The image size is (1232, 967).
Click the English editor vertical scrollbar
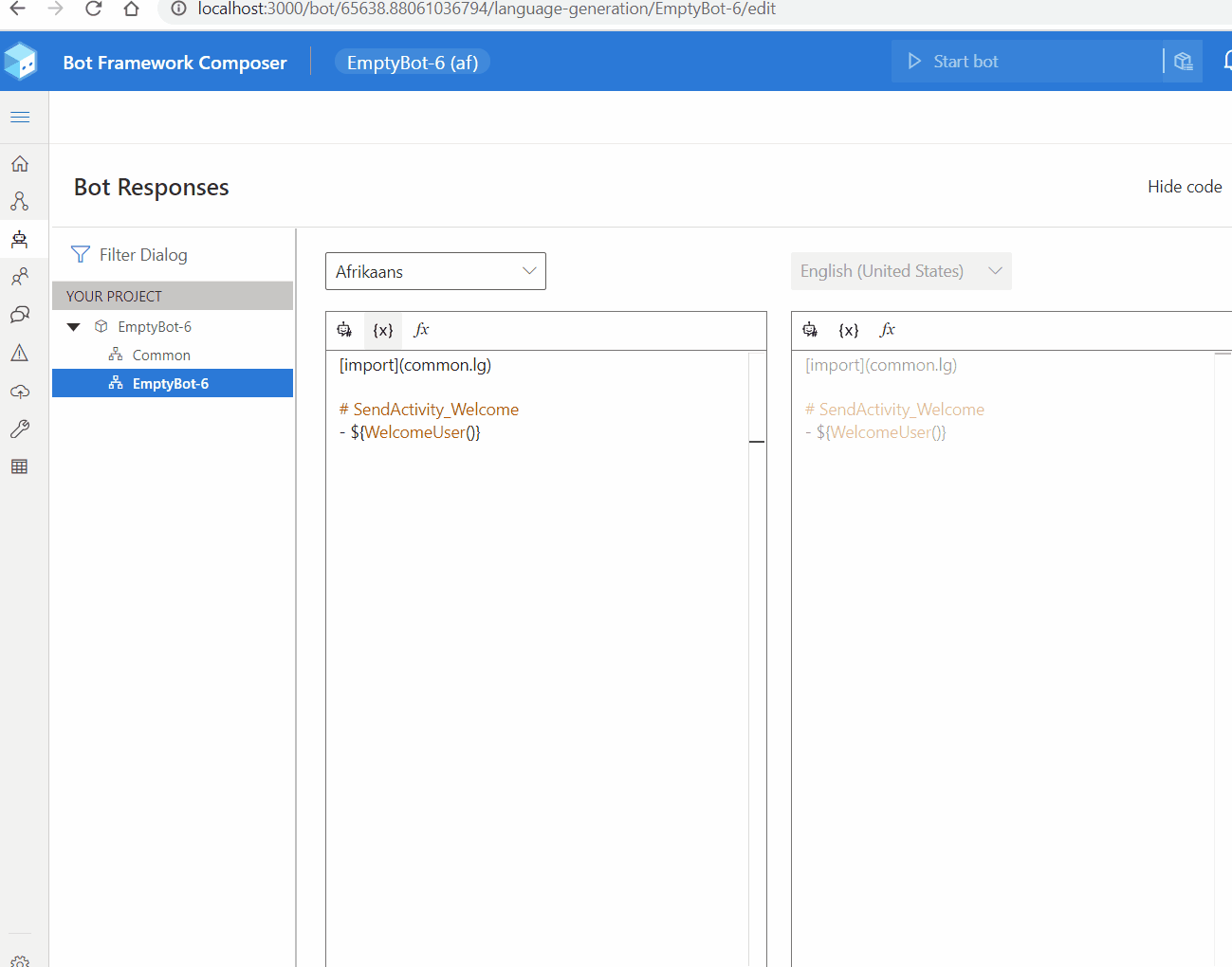[x=1223, y=659]
